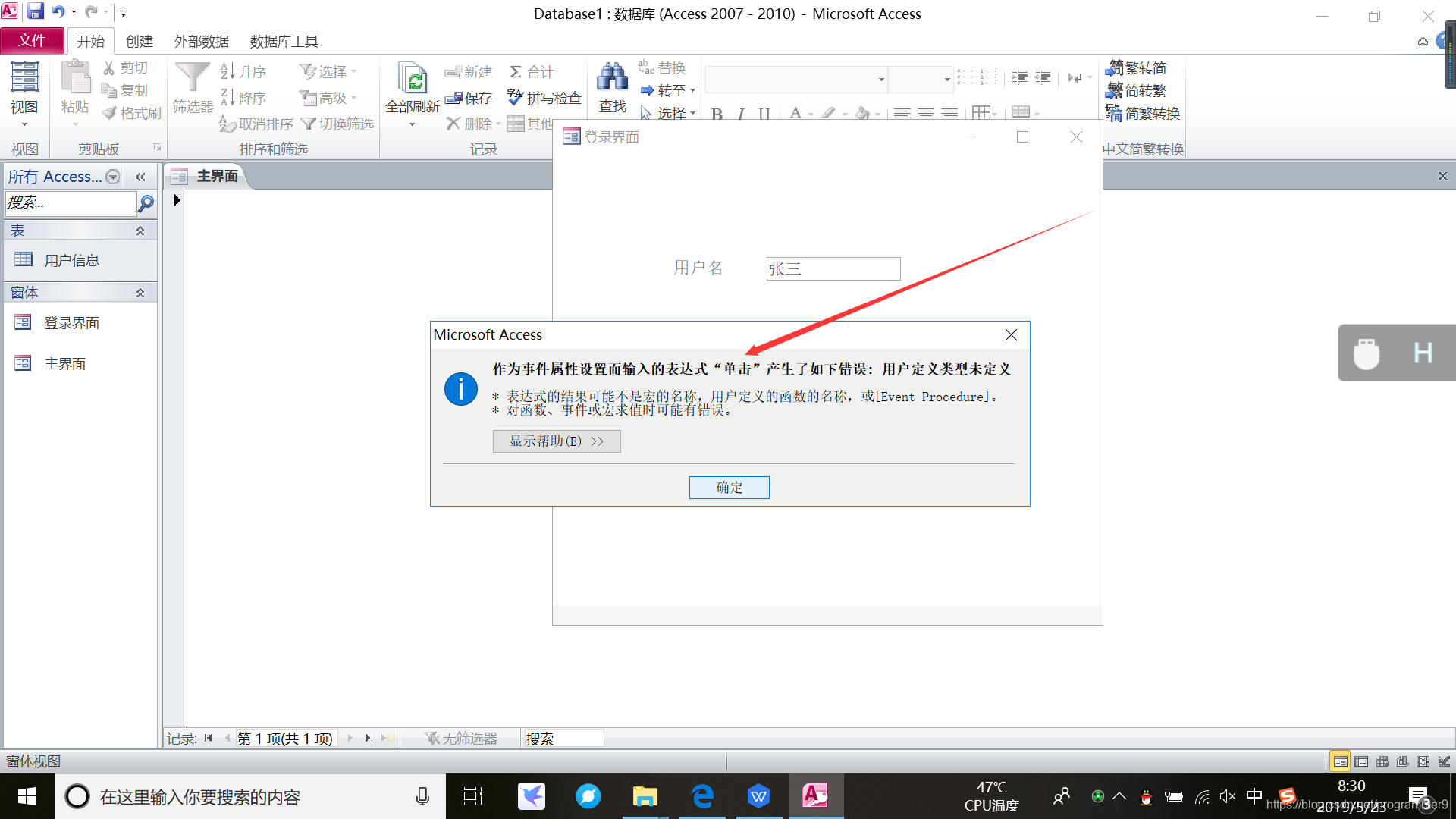Screen dimensions: 1456x819
Task: Click 显示帮助(E) Show Help button
Action: coord(557,441)
